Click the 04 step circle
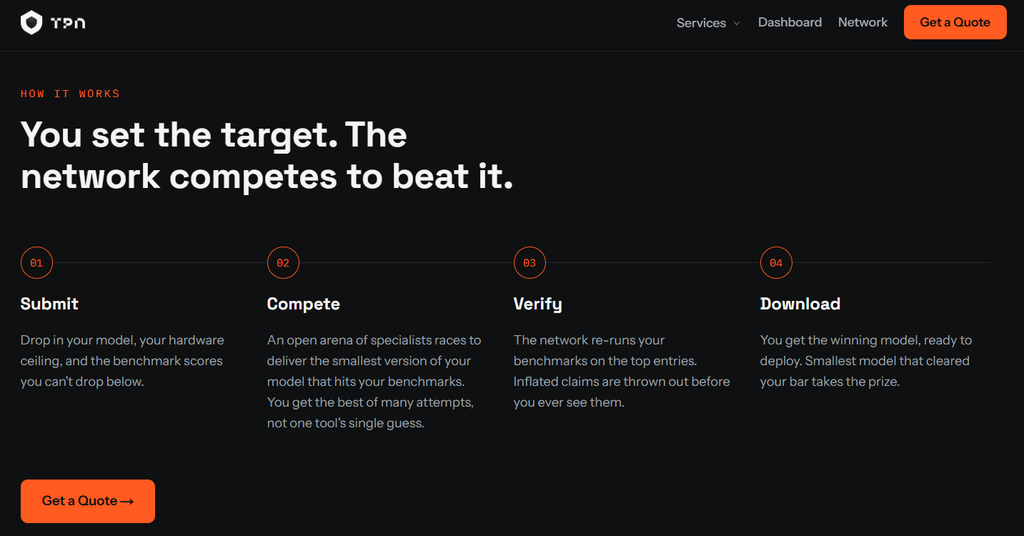 point(776,262)
